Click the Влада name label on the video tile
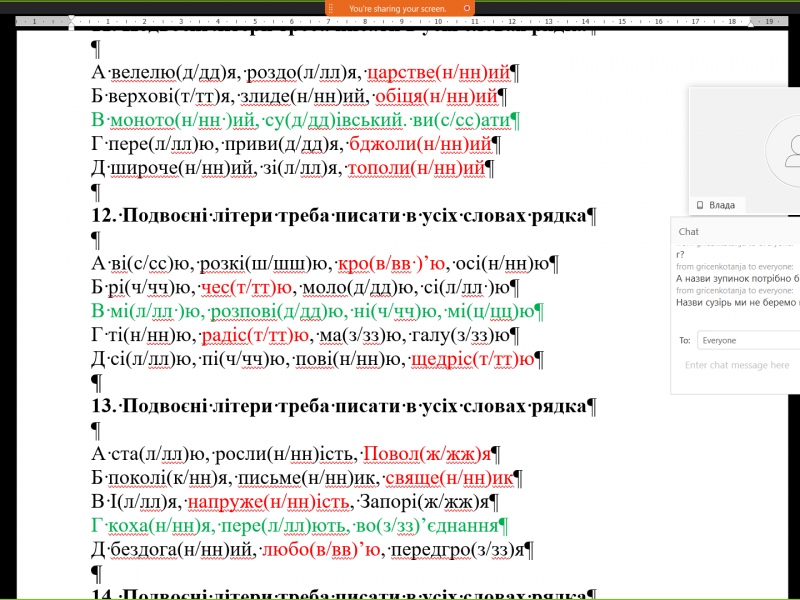This screenshot has height=600, width=800. 722,205
